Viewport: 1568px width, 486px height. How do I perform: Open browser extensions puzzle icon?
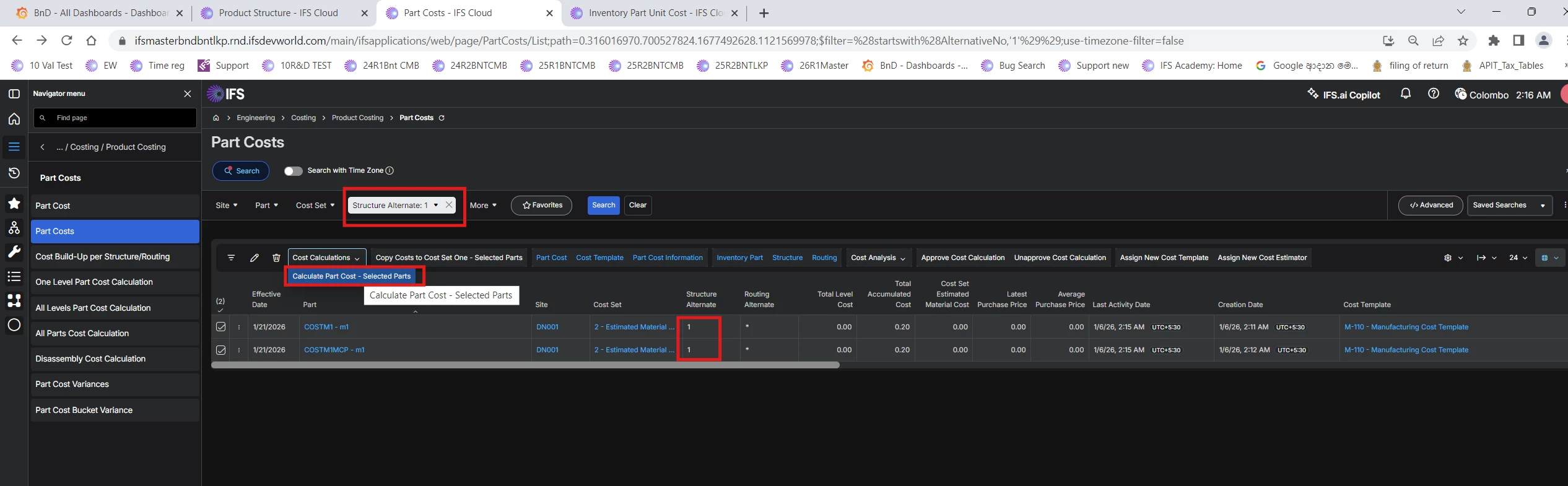[1494, 40]
